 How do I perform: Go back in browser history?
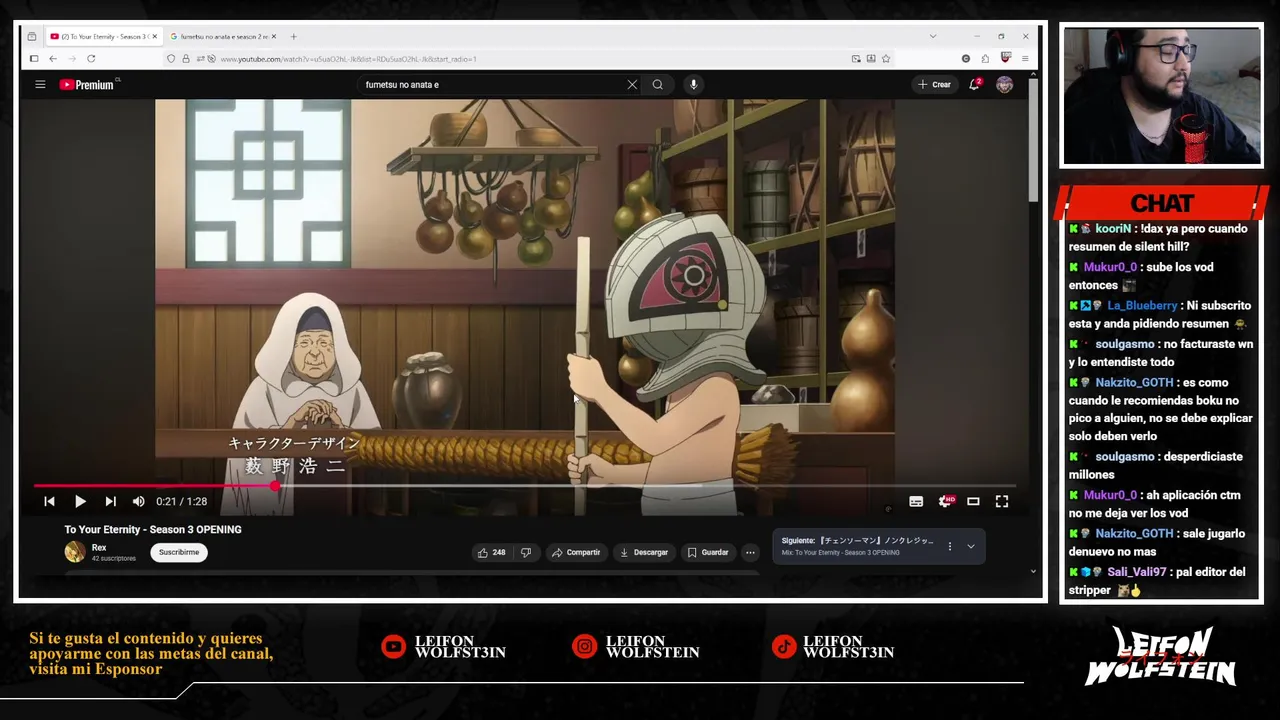click(53, 59)
